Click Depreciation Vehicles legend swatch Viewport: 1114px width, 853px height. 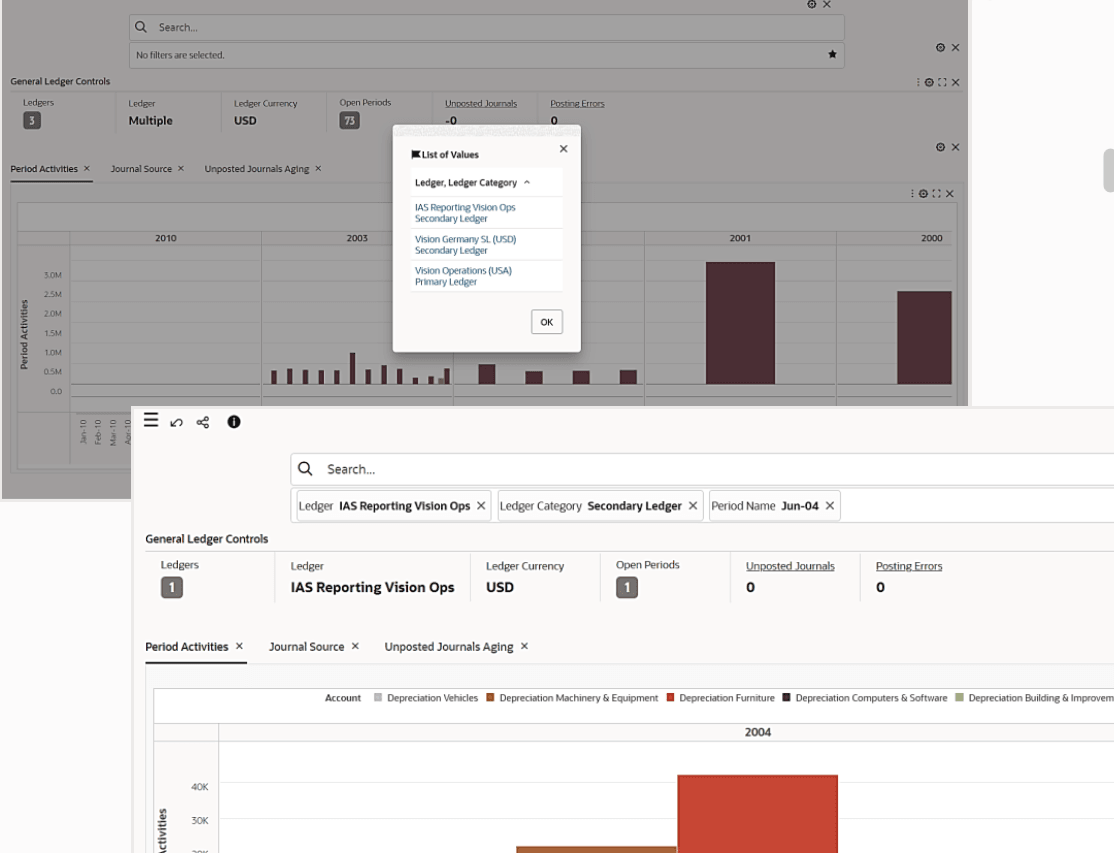coord(378,697)
